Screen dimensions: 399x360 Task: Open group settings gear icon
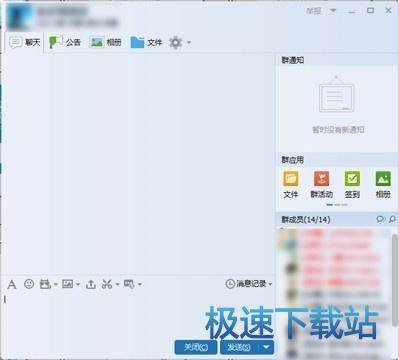tap(176, 43)
